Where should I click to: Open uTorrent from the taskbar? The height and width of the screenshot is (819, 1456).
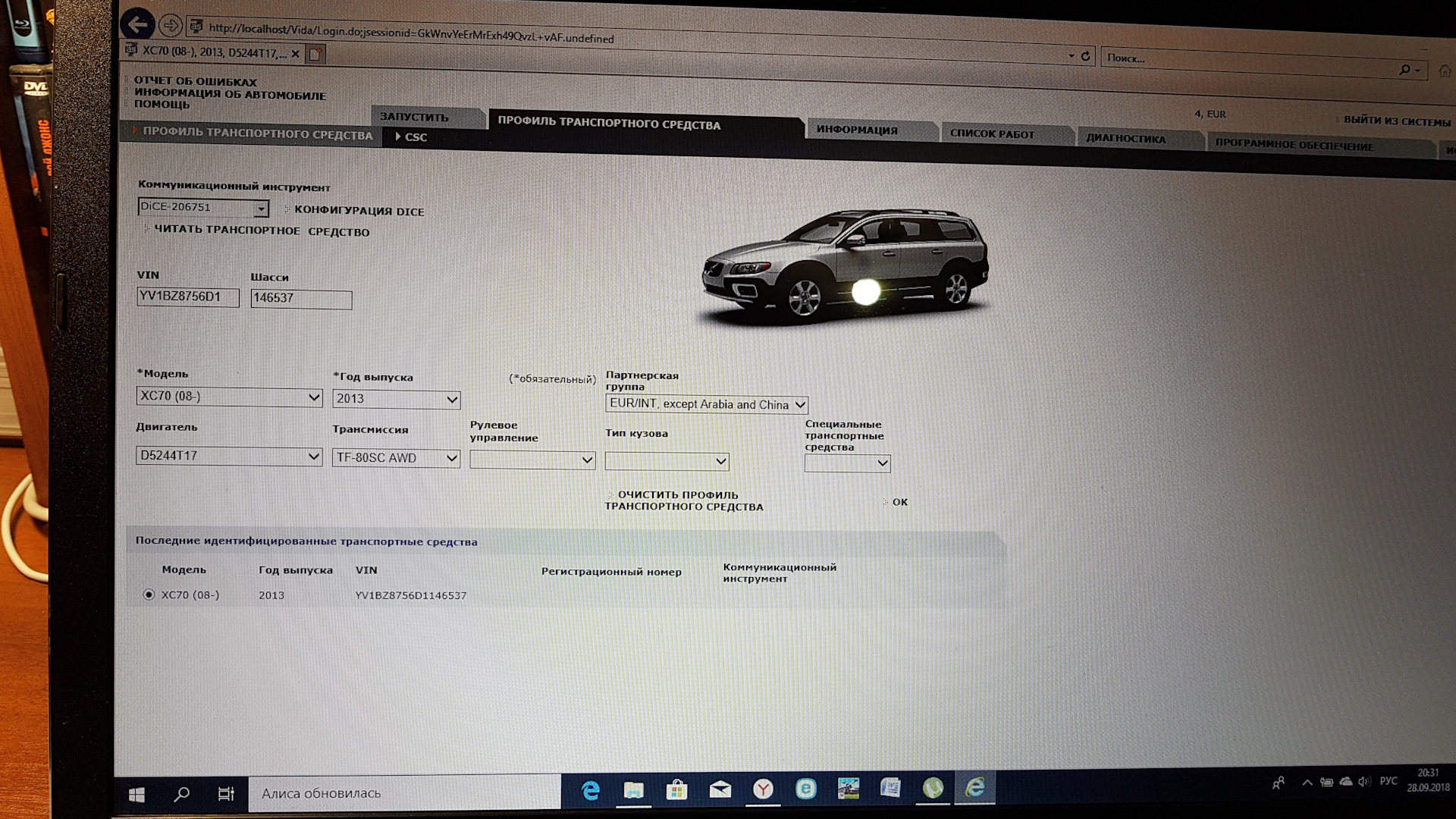coord(933,788)
